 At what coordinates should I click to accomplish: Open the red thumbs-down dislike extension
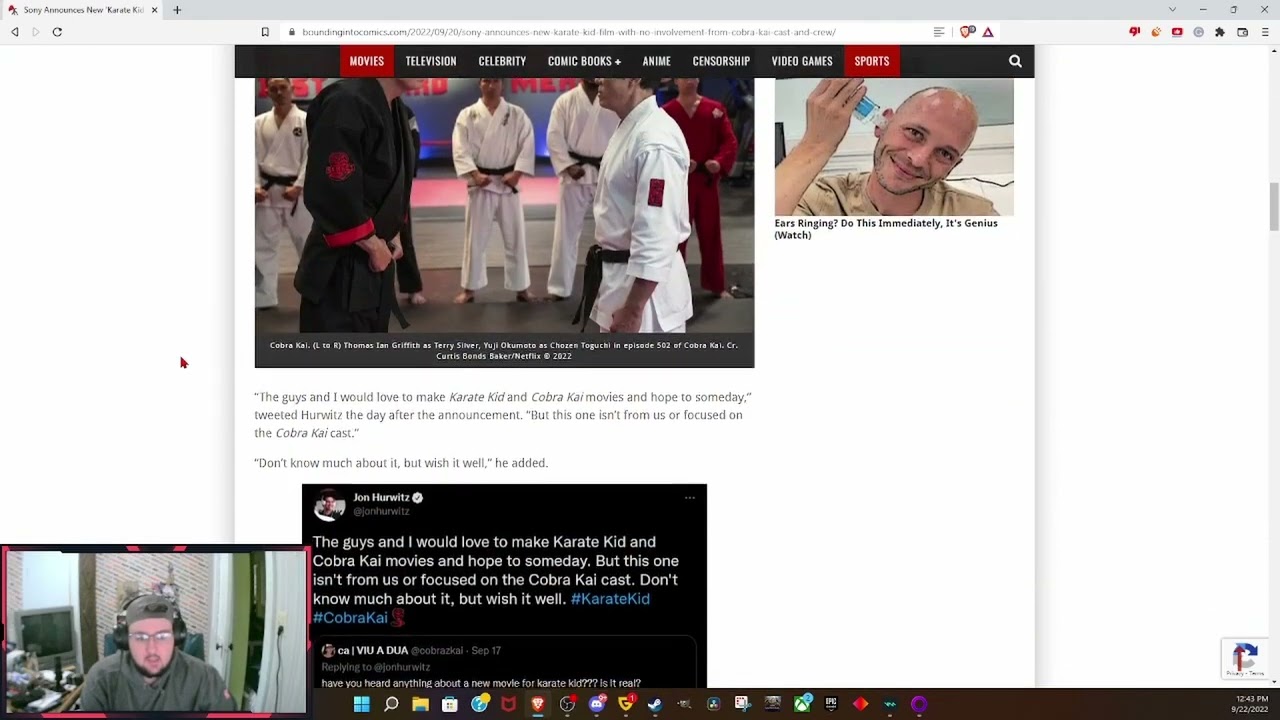pos(1134,32)
